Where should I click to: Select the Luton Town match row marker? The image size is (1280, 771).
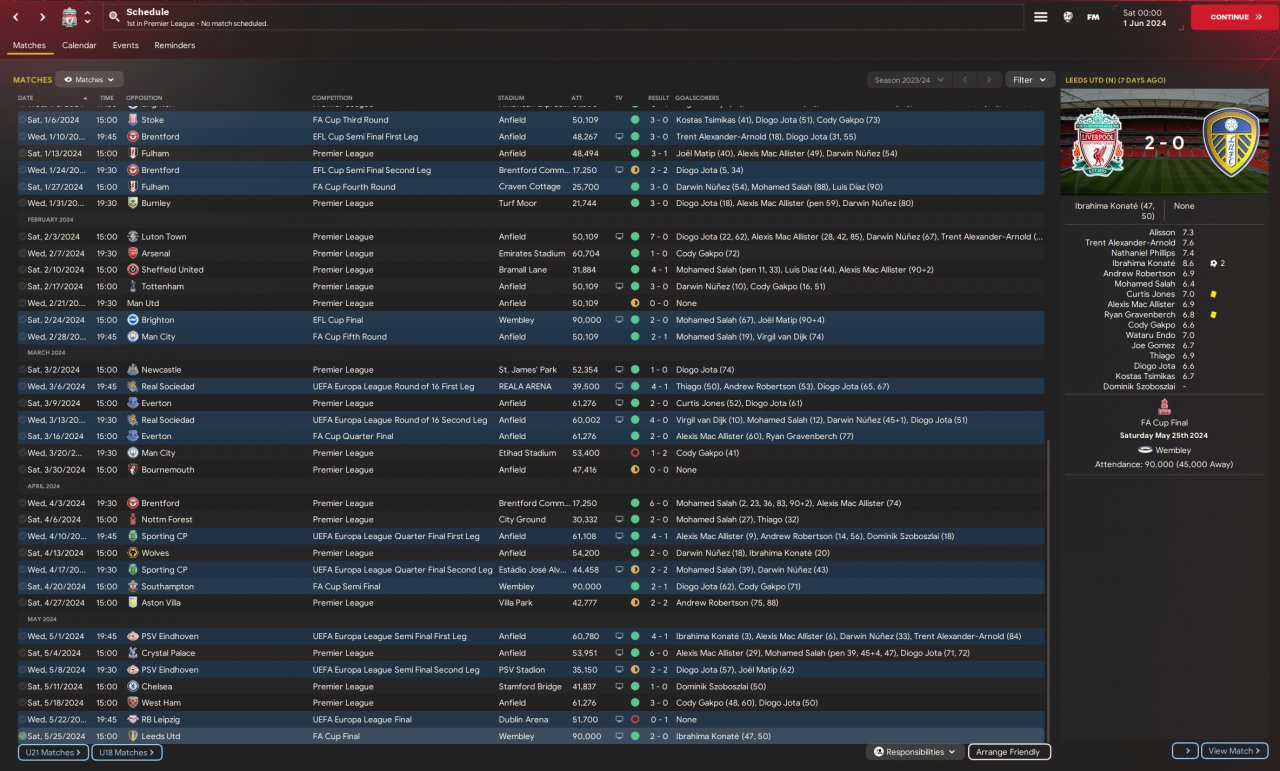point(22,237)
